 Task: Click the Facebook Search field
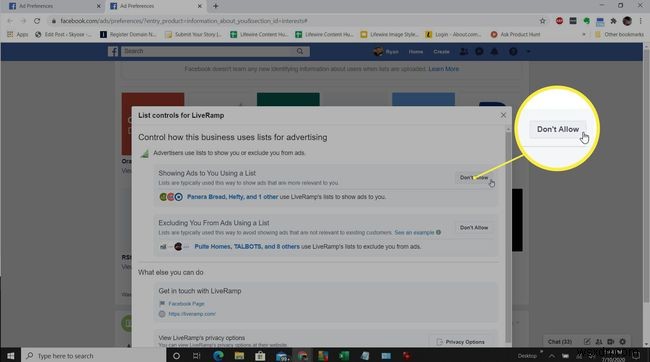[215, 51]
